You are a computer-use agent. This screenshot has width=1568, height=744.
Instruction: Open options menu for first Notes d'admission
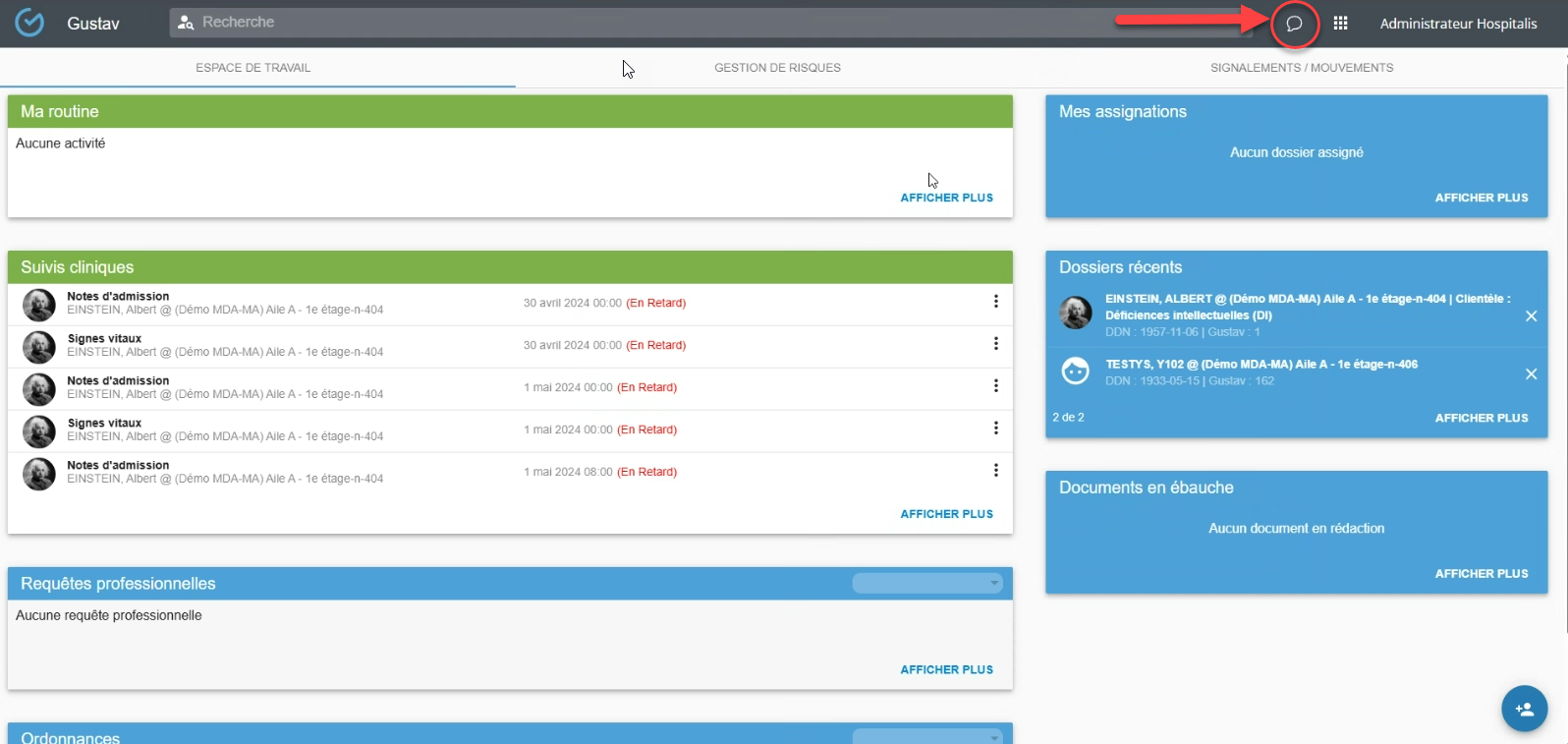click(x=995, y=302)
